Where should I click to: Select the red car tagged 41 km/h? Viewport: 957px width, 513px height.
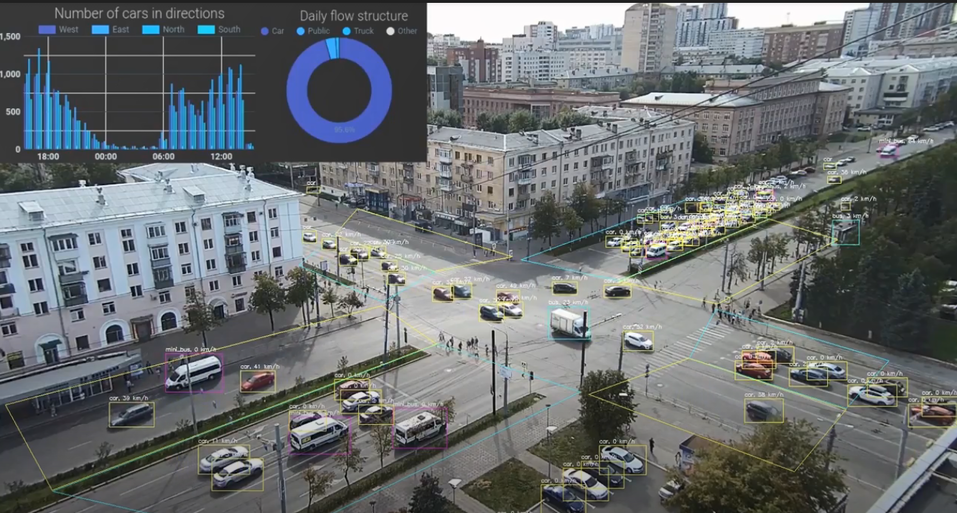tap(257, 381)
